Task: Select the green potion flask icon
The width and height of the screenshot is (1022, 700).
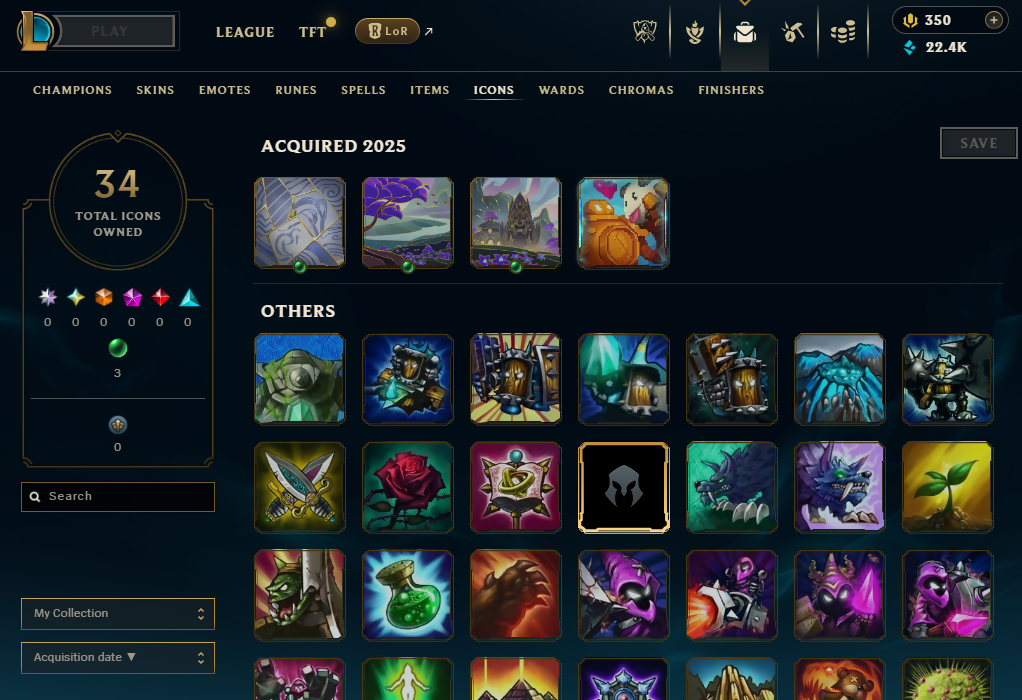Action: pyautogui.click(x=408, y=595)
